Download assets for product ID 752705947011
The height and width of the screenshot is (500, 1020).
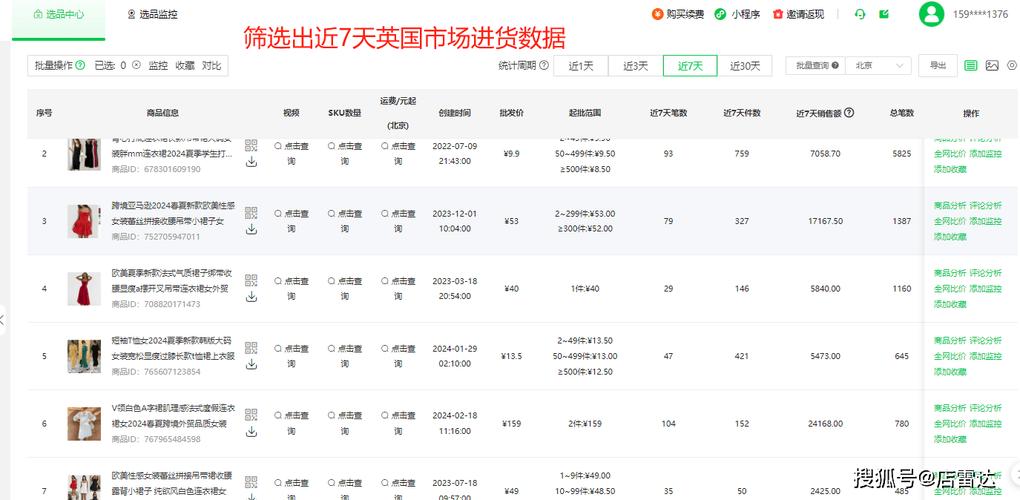[x=251, y=230]
